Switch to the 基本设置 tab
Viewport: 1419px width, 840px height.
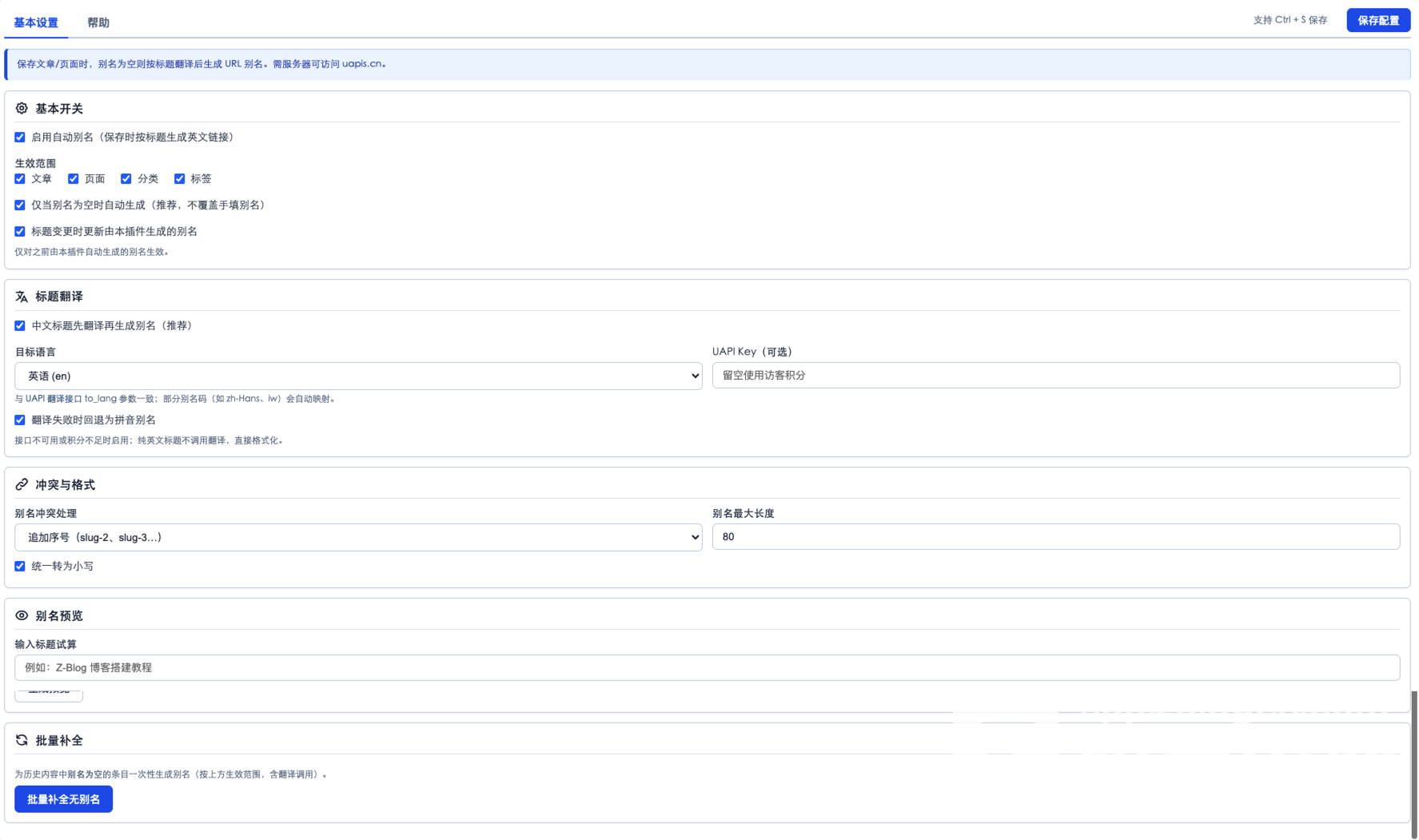tap(36, 22)
